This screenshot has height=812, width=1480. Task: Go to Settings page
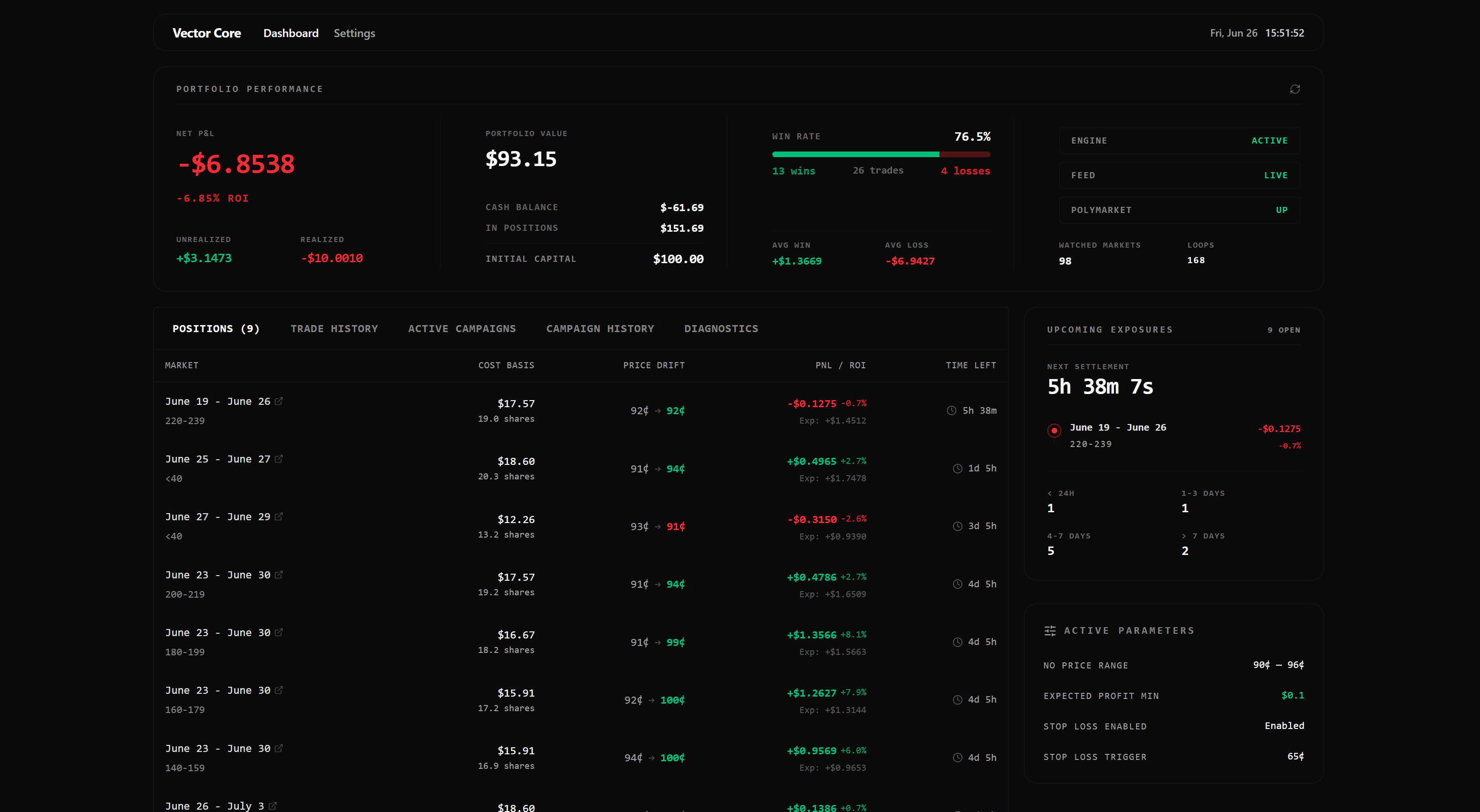point(354,33)
